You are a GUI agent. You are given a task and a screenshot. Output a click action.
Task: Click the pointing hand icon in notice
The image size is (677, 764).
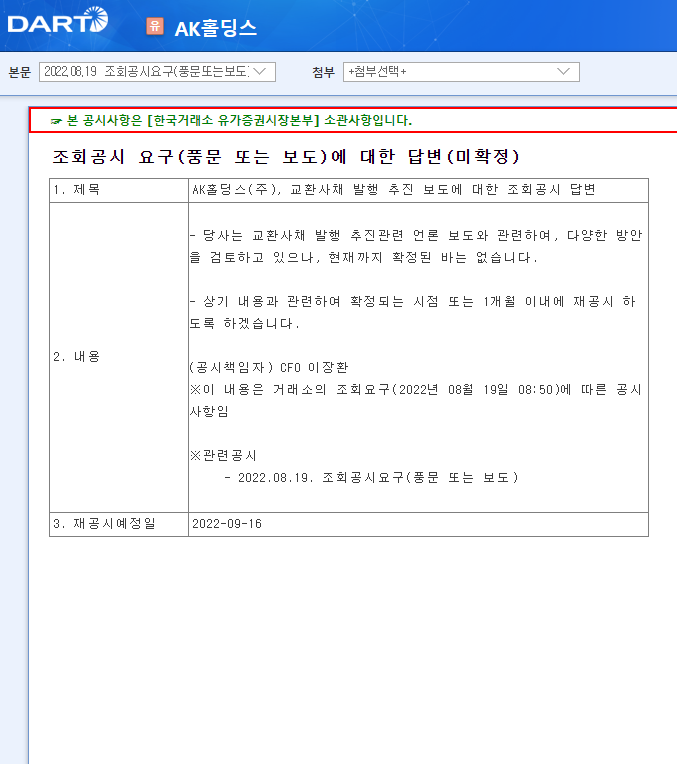(x=56, y=121)
